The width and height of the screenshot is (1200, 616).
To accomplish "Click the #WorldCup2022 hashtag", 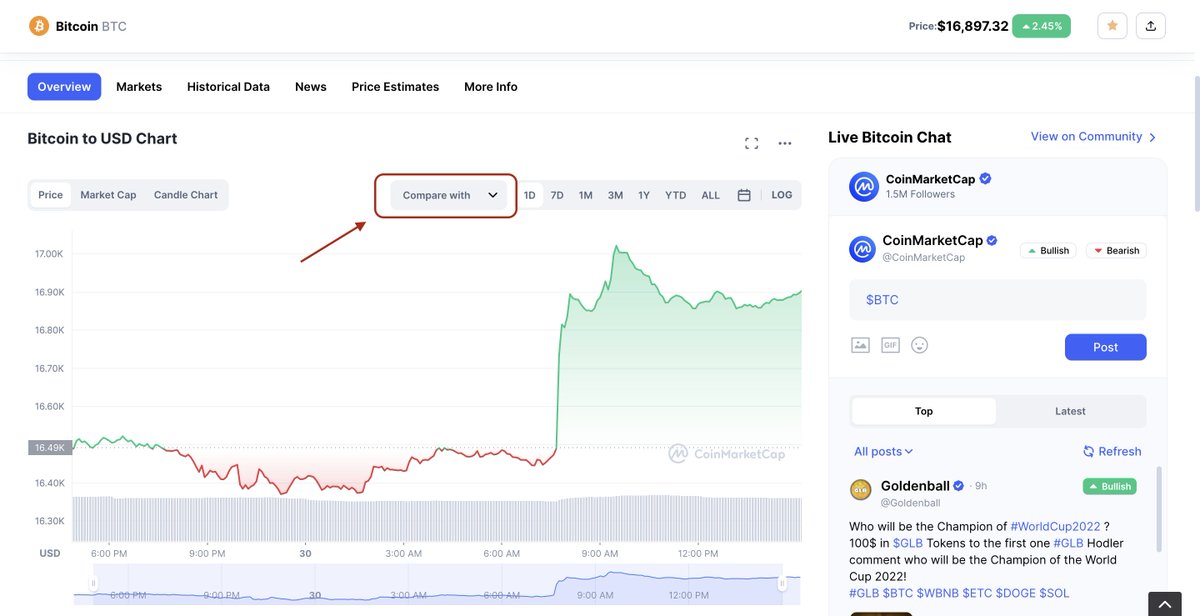I will 1055,526.
